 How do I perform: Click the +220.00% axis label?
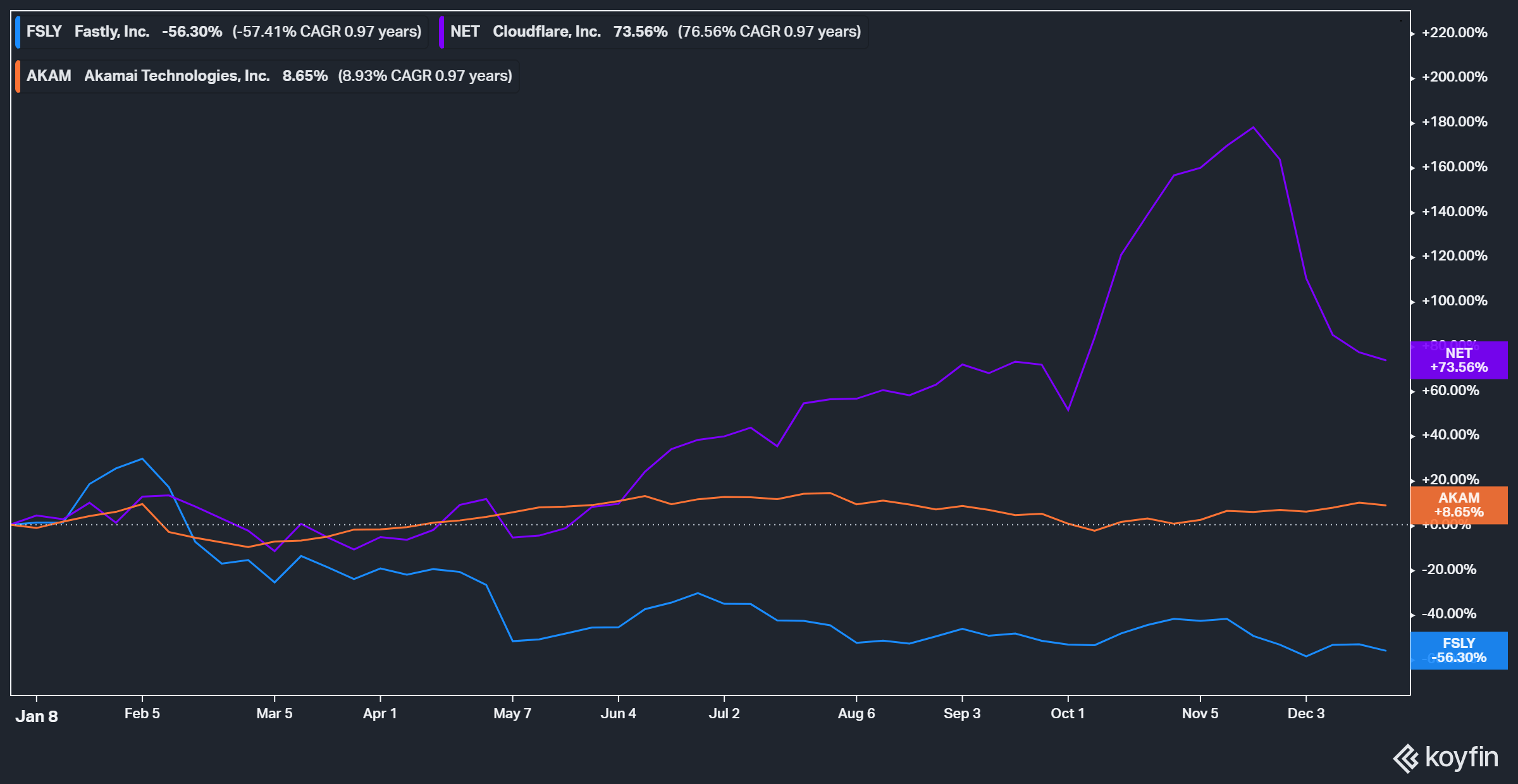tap(1455, 32)
